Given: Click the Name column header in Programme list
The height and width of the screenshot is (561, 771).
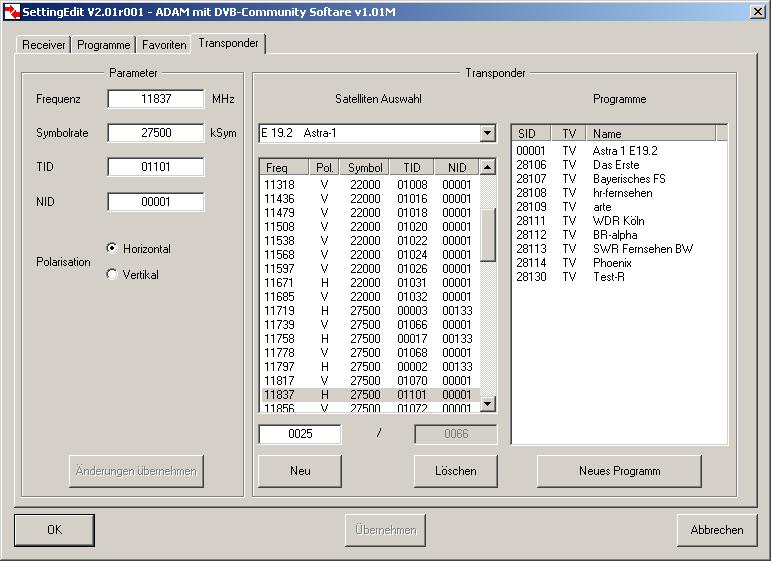Looking at the screenshot, I should click(651, 133).
